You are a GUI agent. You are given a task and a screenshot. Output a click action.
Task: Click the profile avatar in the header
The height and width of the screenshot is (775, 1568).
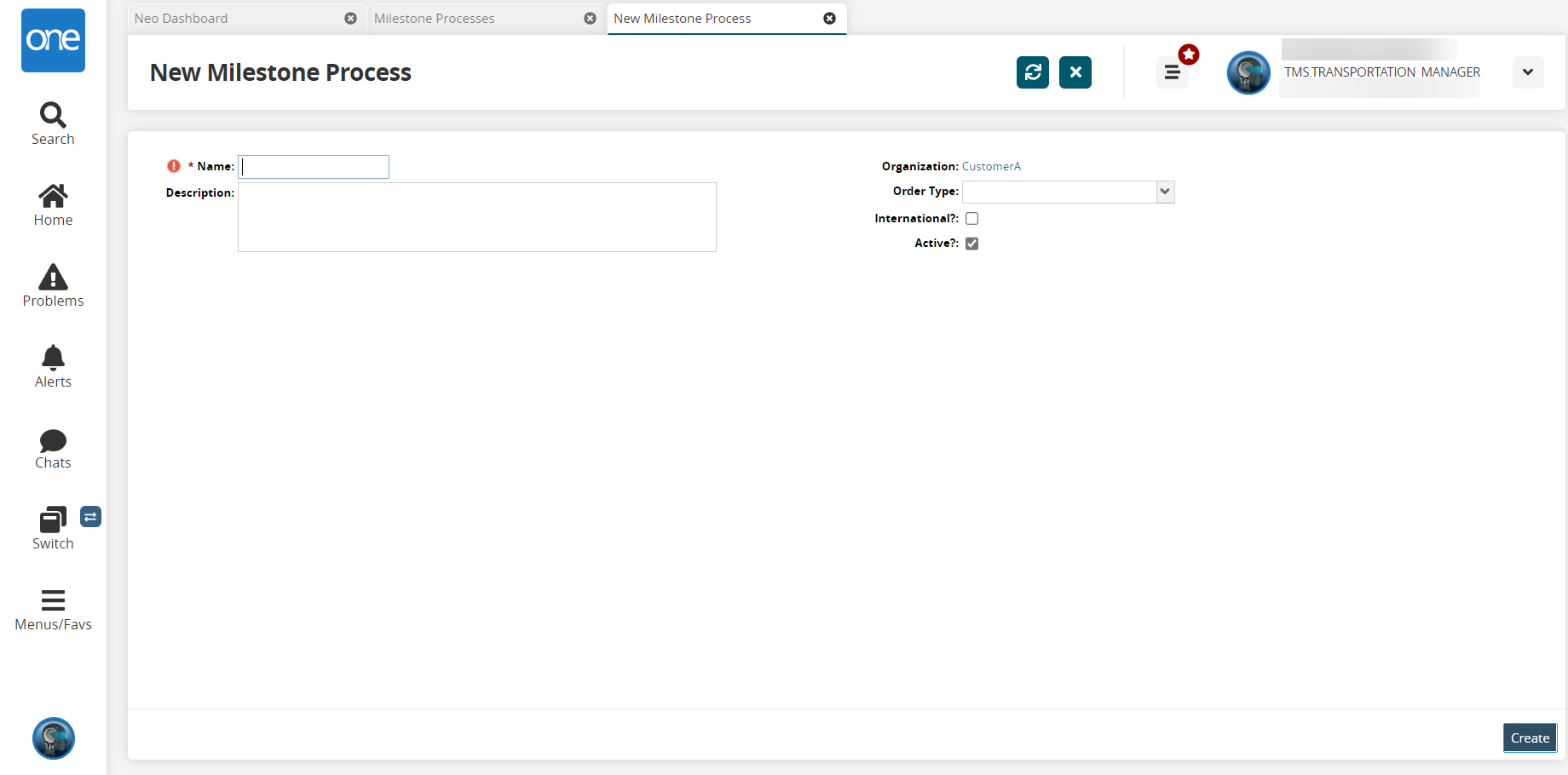tap(1248, 72)
